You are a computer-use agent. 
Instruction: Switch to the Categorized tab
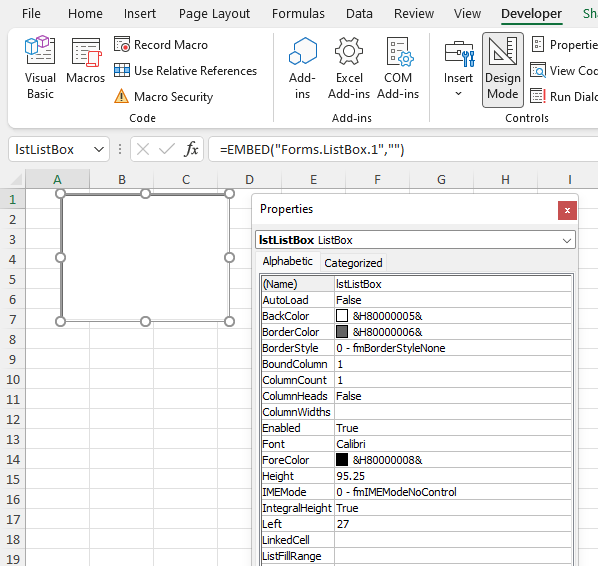(353, 263)
